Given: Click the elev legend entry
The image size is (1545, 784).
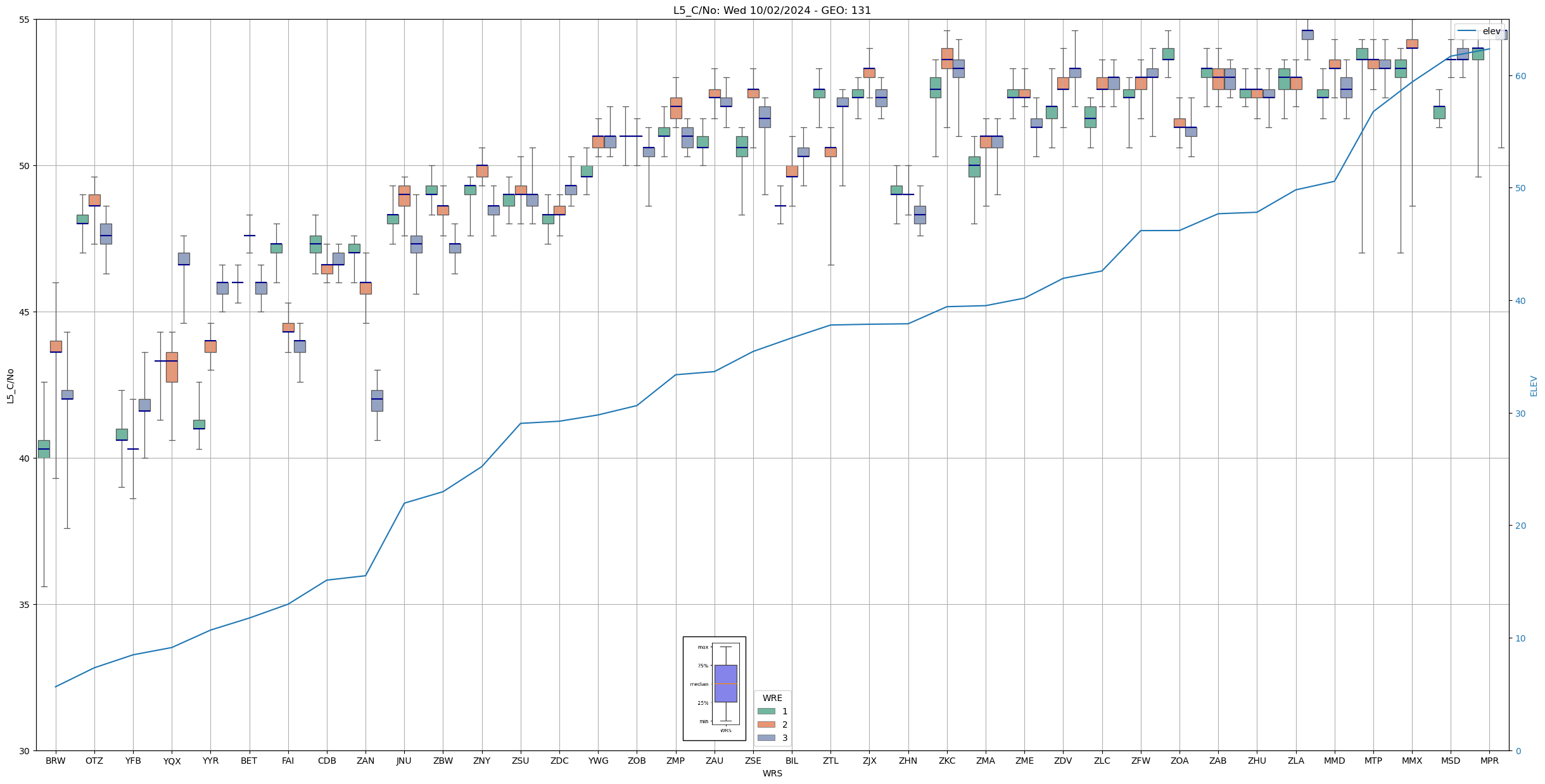Looking at the screenshot, I should click(1480, 31).
